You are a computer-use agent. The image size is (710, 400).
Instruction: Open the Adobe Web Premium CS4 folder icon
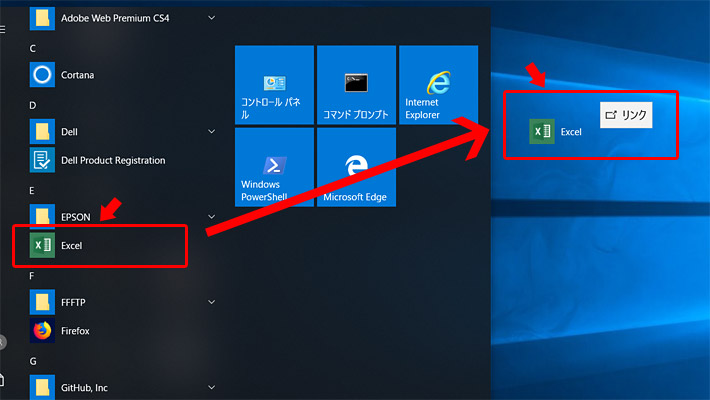coord(42,18)
